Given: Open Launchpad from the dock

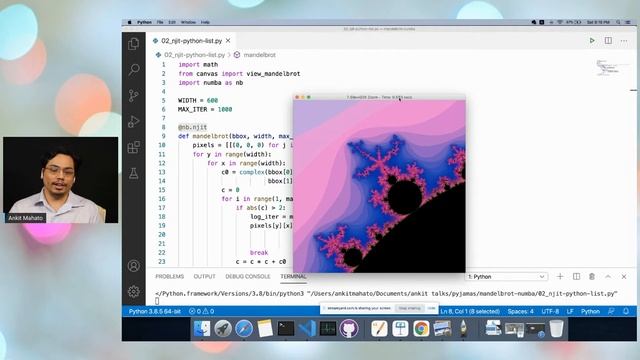Looking at the screenshot, I should (x=222, y=328).
